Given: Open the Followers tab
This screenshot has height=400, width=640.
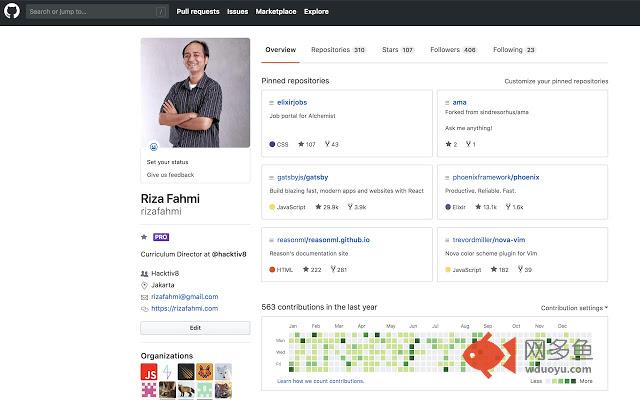Looking at the screenshot, I should 453,50.
